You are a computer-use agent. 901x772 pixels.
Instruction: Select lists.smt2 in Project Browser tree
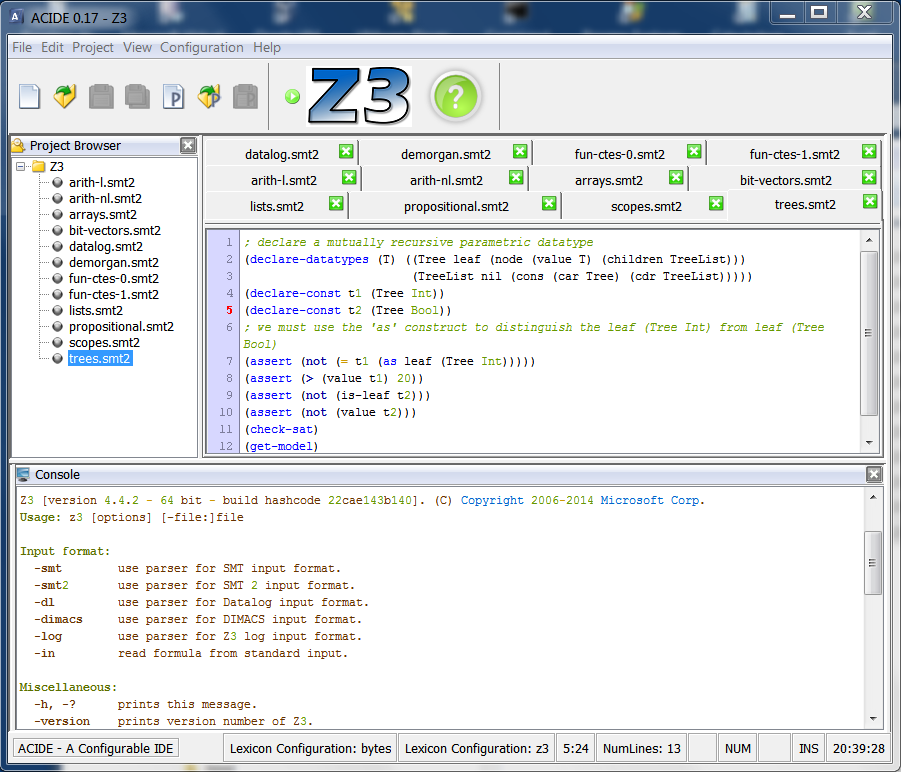(x=96, y=311)
